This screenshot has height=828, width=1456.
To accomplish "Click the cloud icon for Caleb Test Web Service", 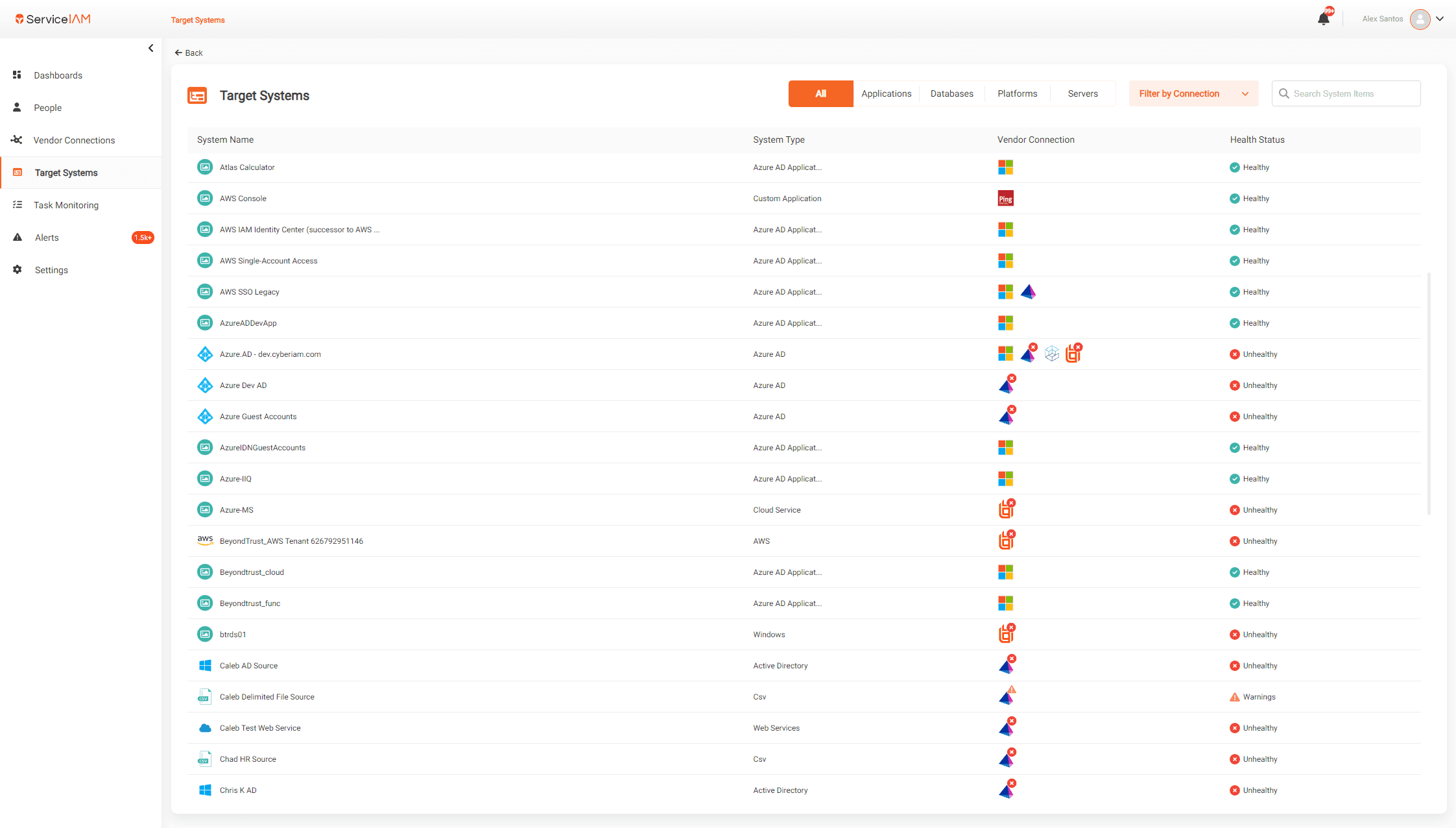I will pyautogui.click(x=205, y=728).
